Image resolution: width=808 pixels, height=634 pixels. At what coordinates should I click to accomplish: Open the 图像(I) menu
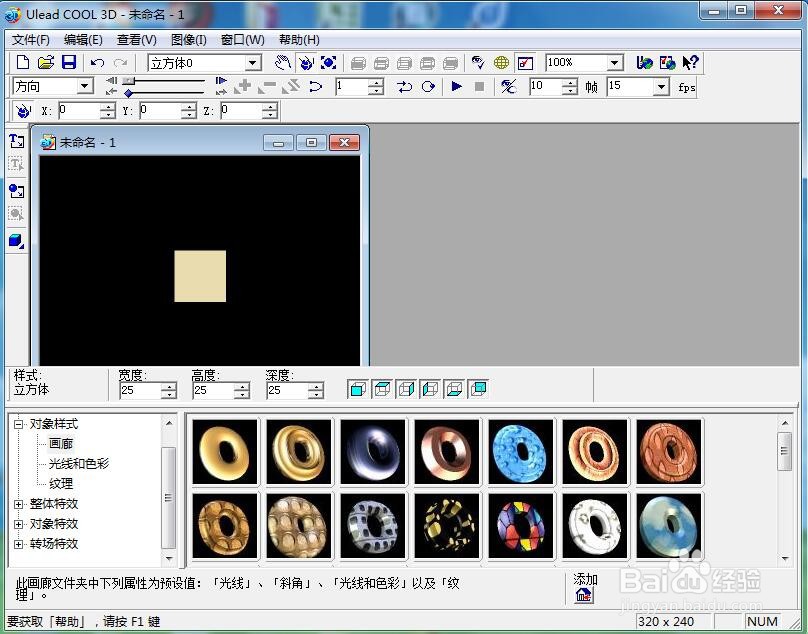click(x=189, y=40)
